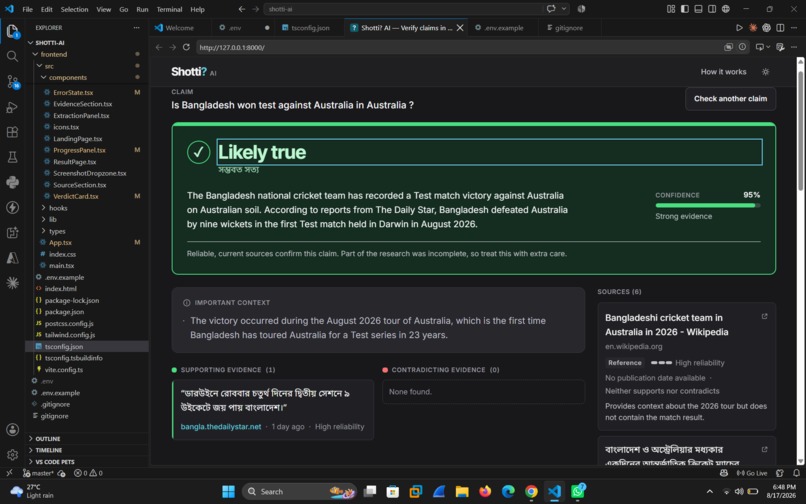Screen dimensions: 806x504
Task: Expand the VS CODE PETS section
Action: click(x=86, y=462)
